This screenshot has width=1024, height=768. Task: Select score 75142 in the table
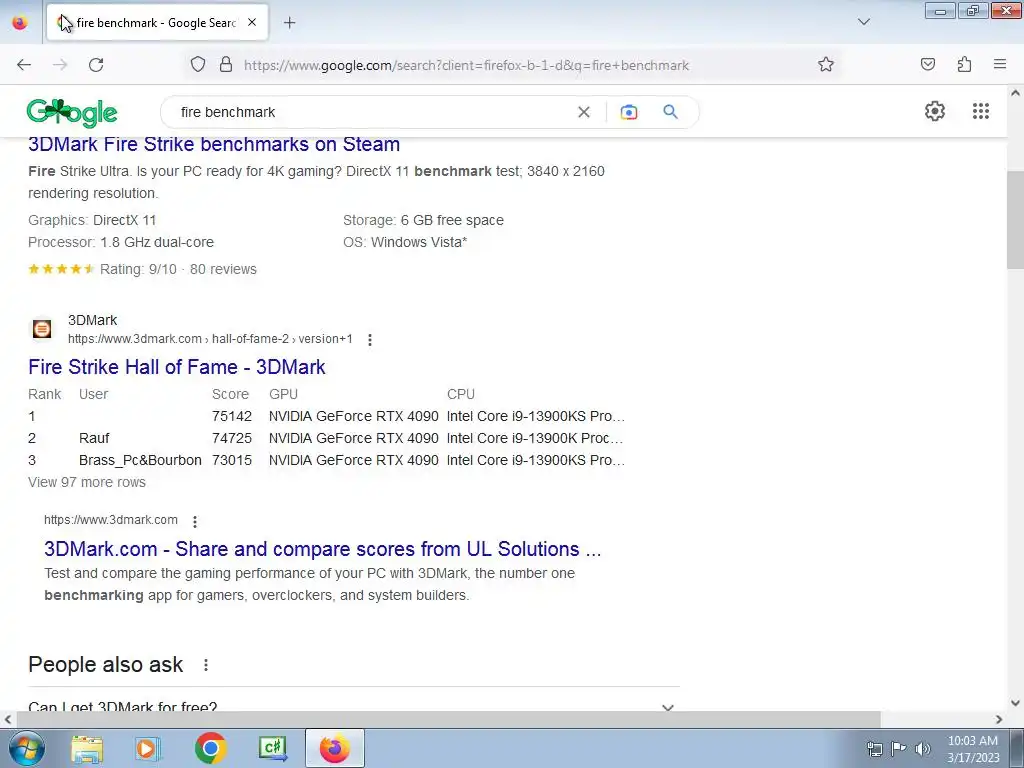pyautogui.click(x=232, y=417)
